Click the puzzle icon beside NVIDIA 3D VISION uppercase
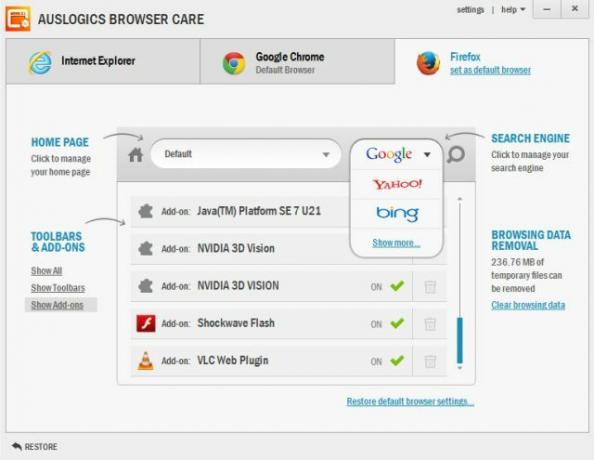The image size is (594, 460). coord(145,286)
